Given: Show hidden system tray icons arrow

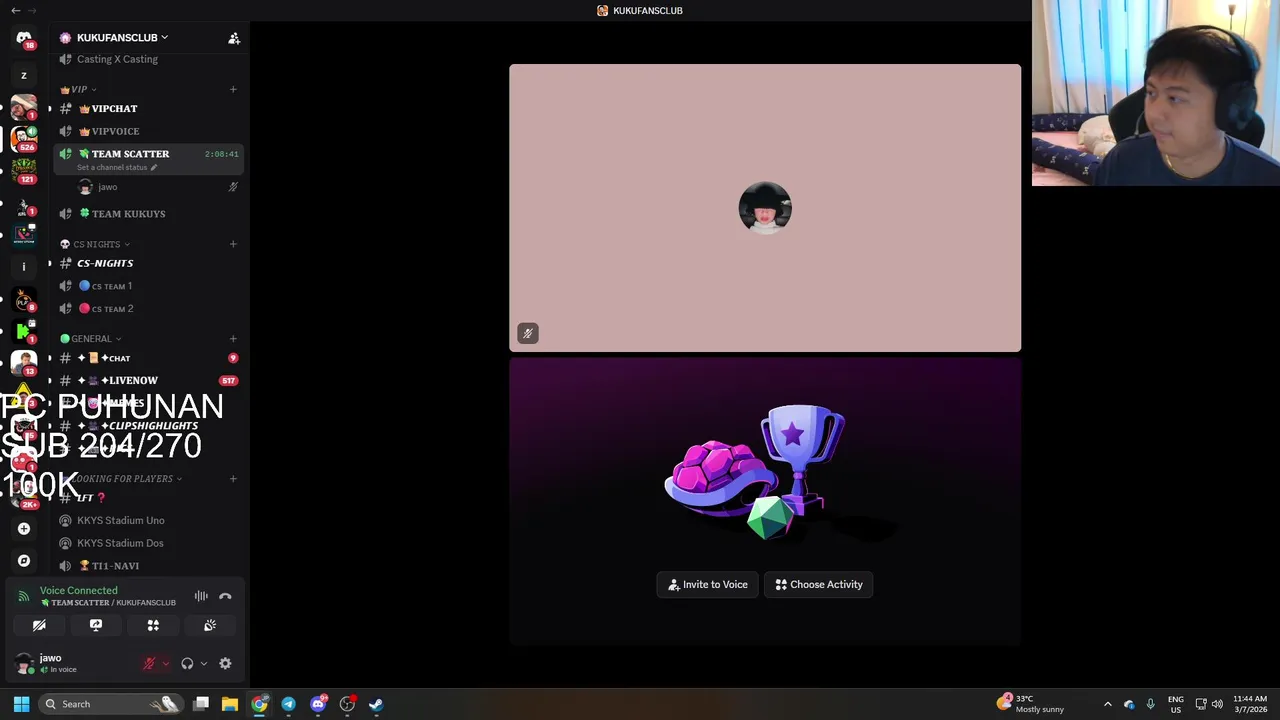Looking at the screenshot, I should click(x=1107, y=704).
